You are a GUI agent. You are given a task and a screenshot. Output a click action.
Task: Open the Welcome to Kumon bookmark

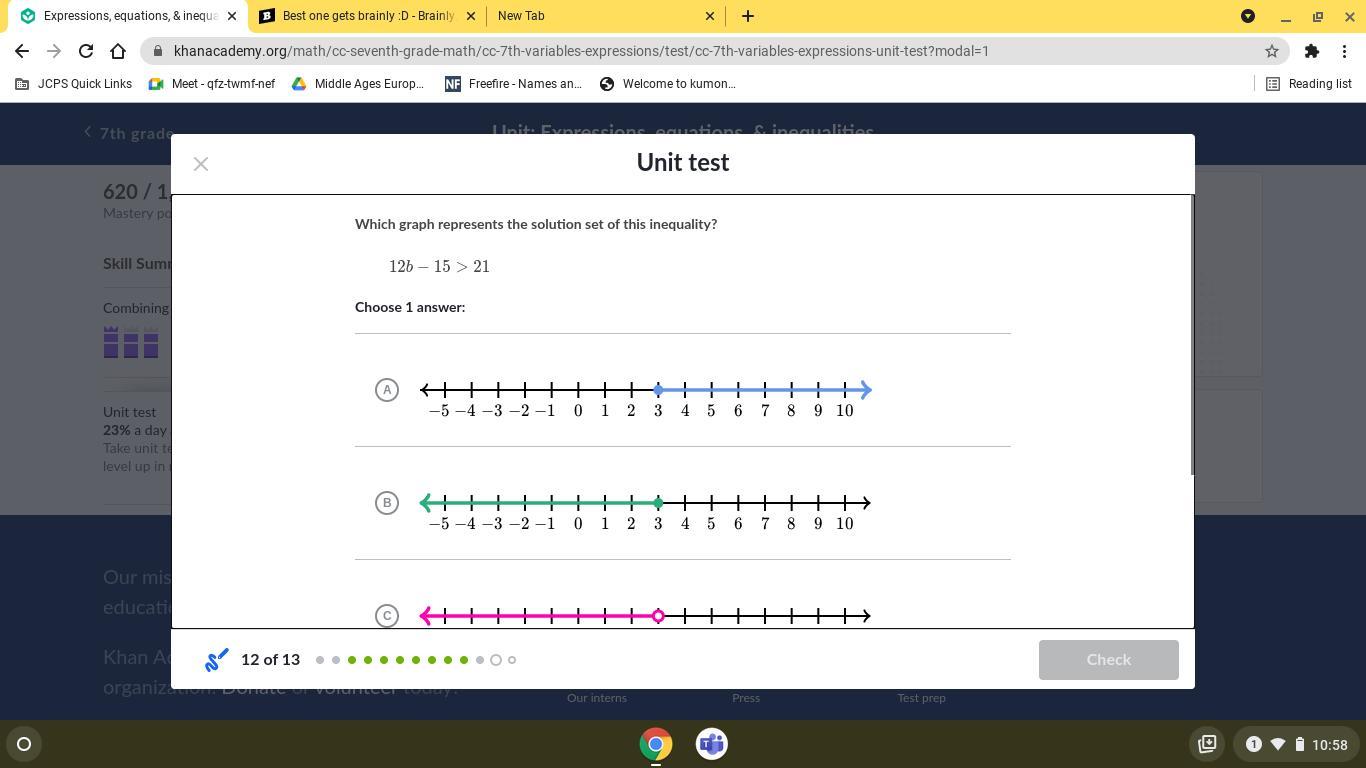pos(667,84)
